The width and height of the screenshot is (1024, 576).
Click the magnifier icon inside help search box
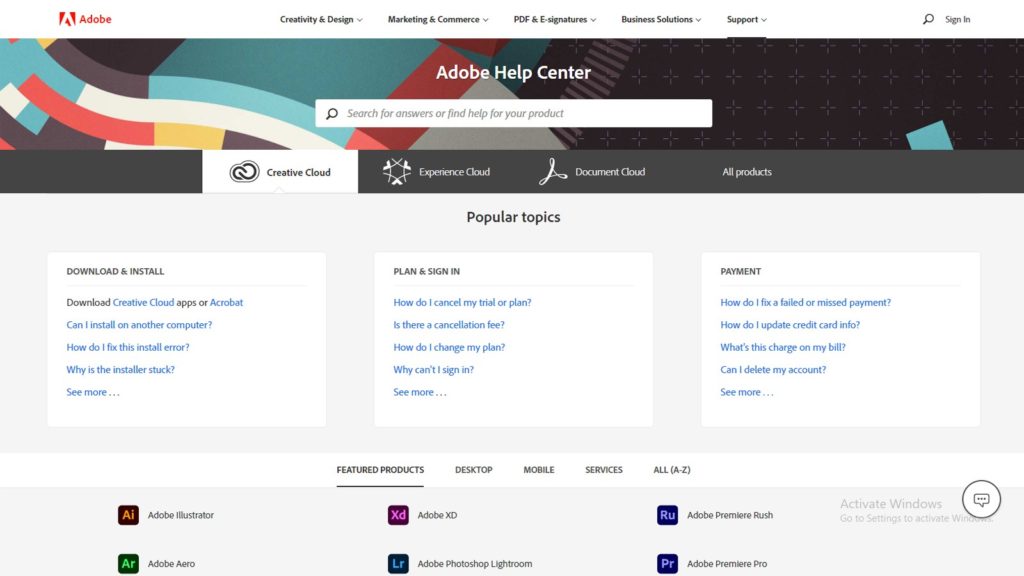coord(332,114)
